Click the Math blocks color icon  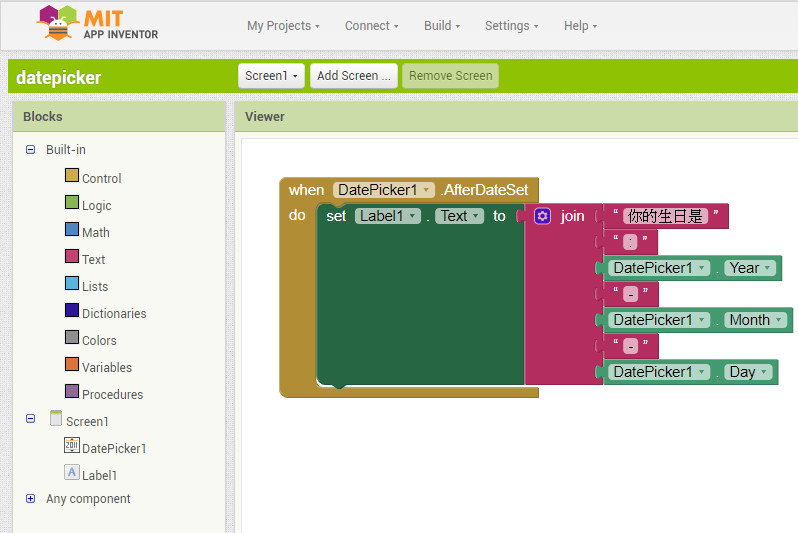click(72, 229)
